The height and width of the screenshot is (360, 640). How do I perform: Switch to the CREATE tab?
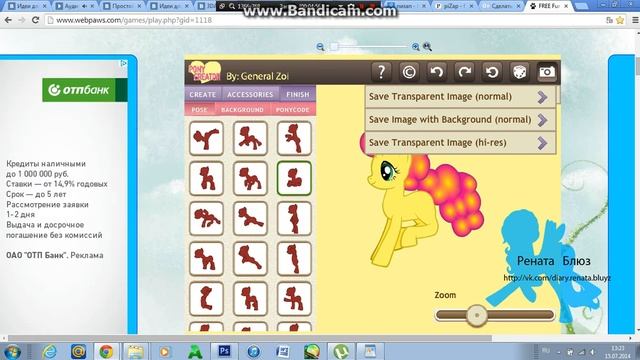coord(202,94)
